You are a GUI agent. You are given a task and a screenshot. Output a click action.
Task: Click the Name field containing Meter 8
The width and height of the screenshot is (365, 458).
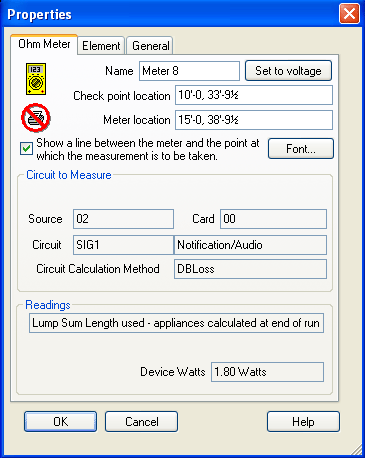point(189,71)
